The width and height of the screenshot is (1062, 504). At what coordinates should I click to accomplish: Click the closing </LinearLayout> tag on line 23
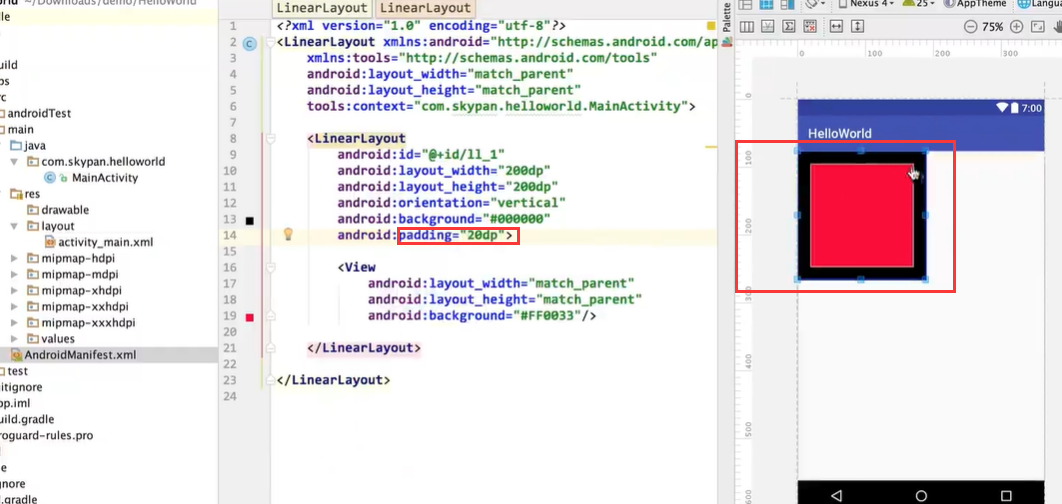[x=333, y=380]
